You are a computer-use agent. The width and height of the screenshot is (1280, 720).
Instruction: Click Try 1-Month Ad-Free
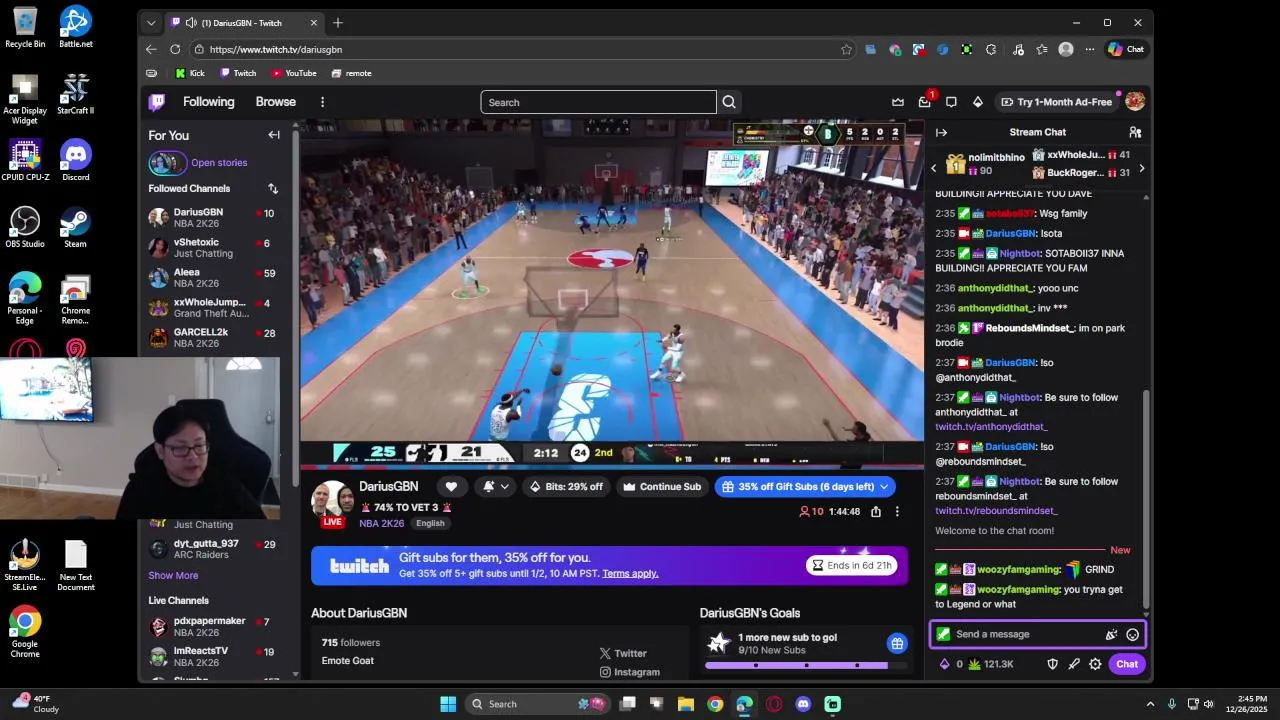[1056, 102]
